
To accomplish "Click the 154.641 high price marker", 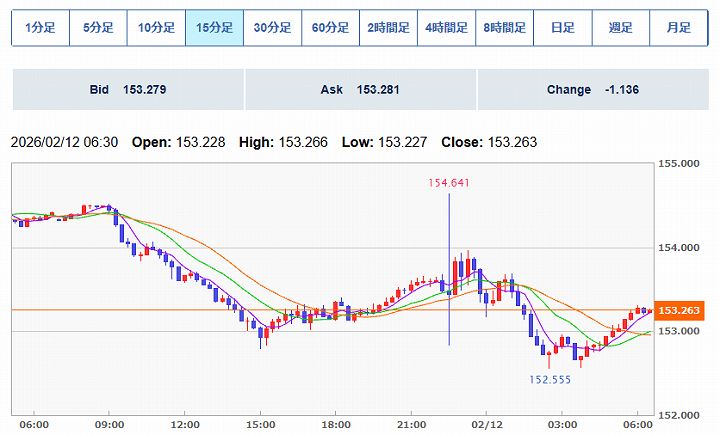I will pos(448,183).
